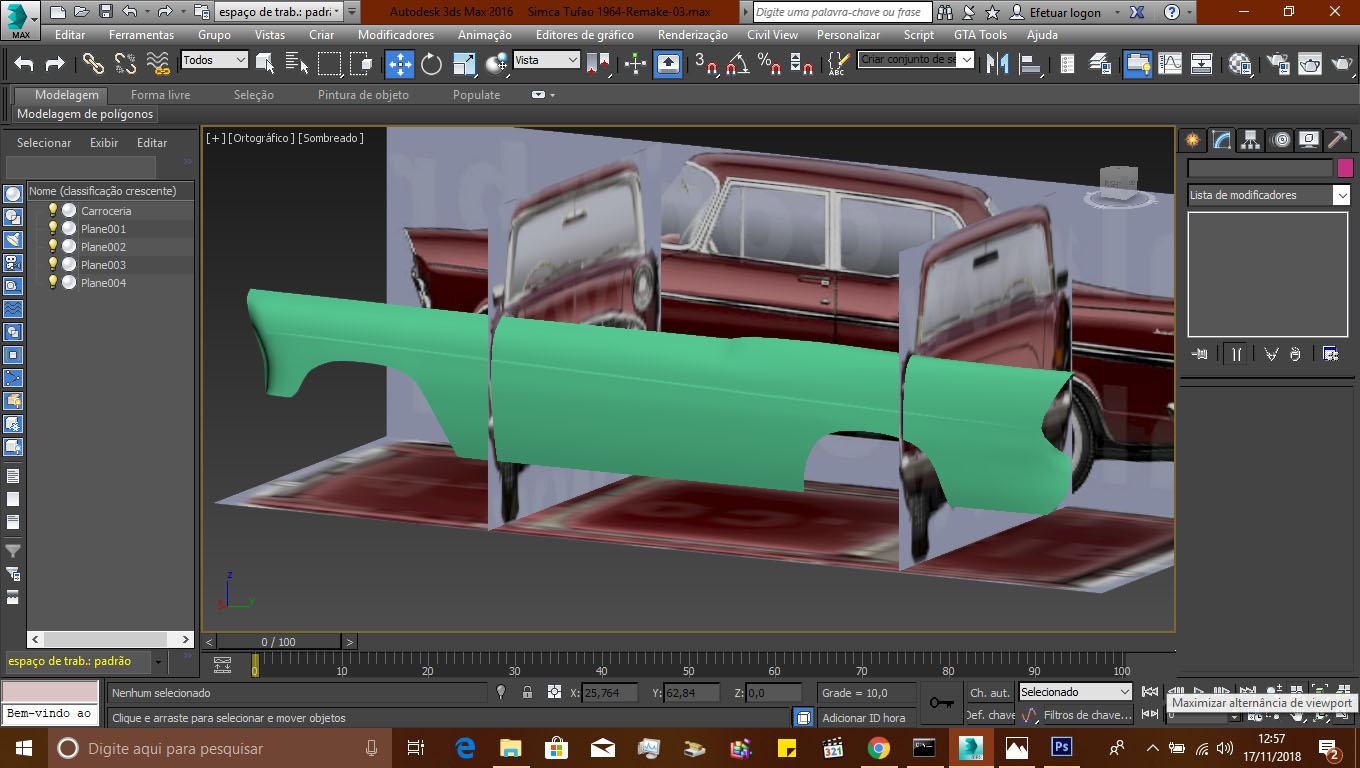This screenshot has height=768, width=1360.
Task: Open the Todos selection filter dropdown
Action: coord(214,60)
